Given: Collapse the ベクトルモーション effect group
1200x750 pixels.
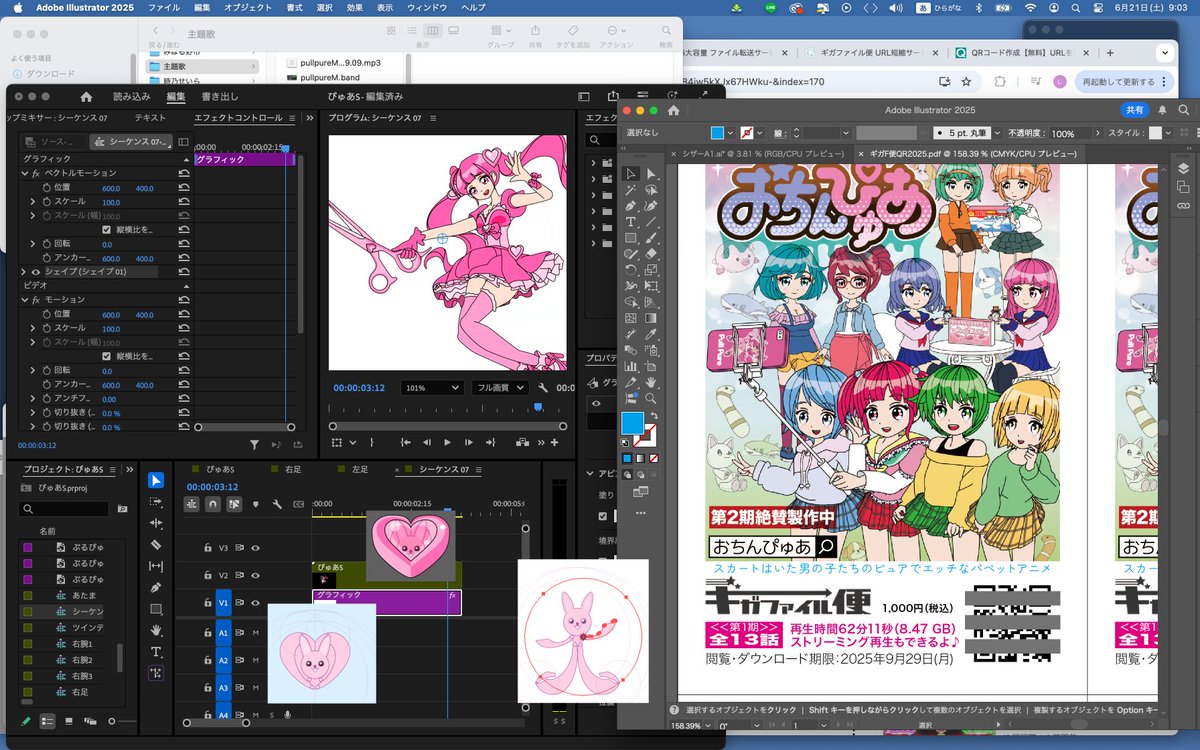Looking at the screenshot, I should [x=25, y=173].
